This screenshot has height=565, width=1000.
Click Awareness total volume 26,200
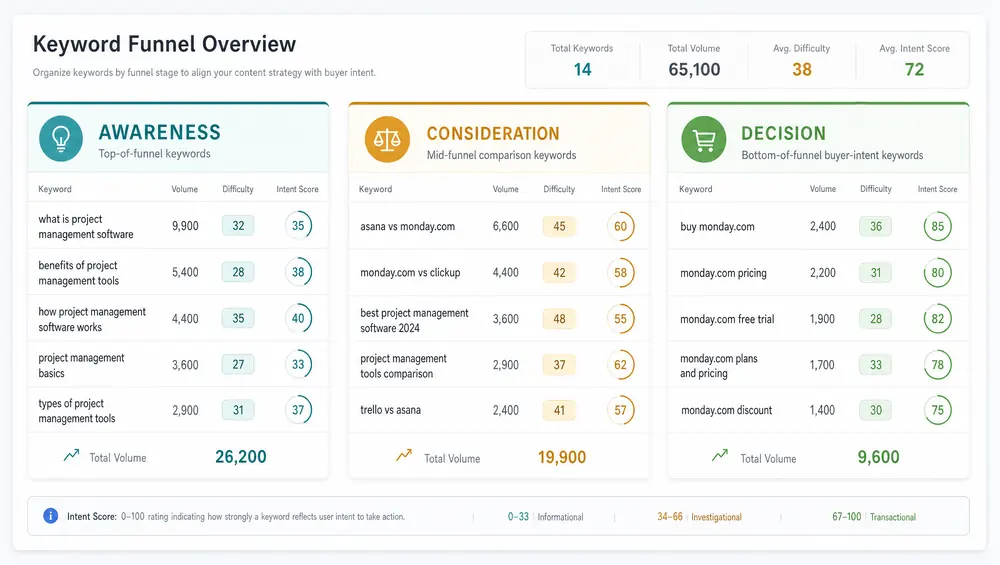240,457
